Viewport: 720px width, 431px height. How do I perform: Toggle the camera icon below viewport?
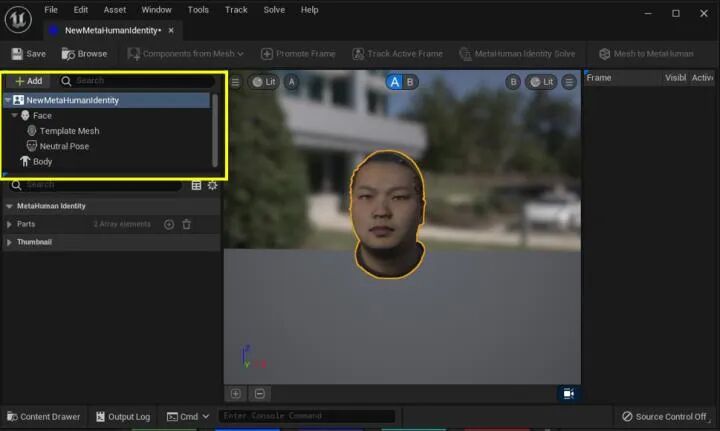point(568,394)
